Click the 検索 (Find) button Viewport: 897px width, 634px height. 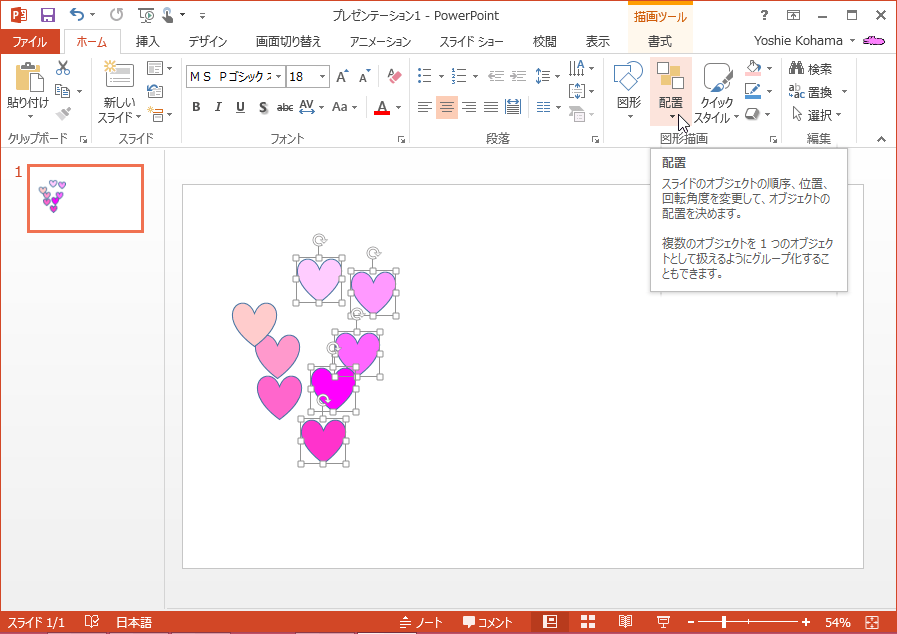click(x=811, y=69)
